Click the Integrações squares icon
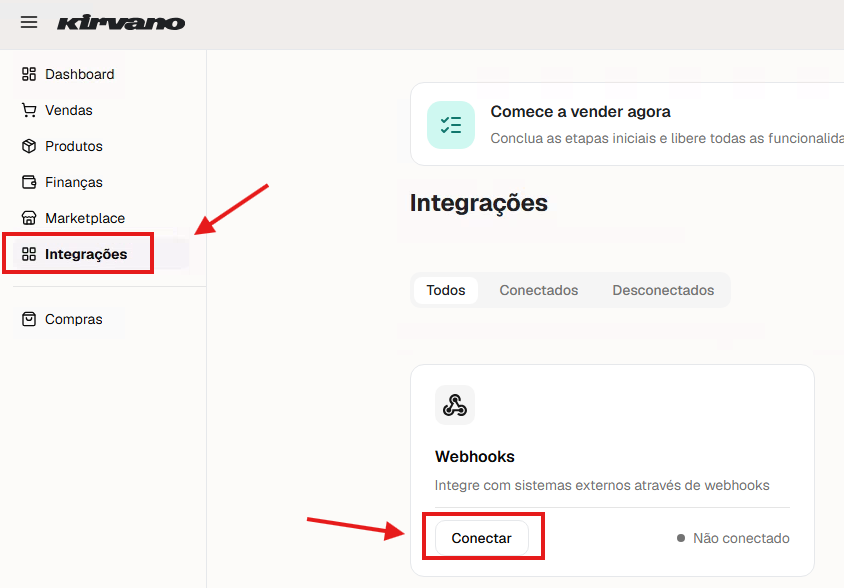The image size is (844, 588). click(x=29, y=254)
